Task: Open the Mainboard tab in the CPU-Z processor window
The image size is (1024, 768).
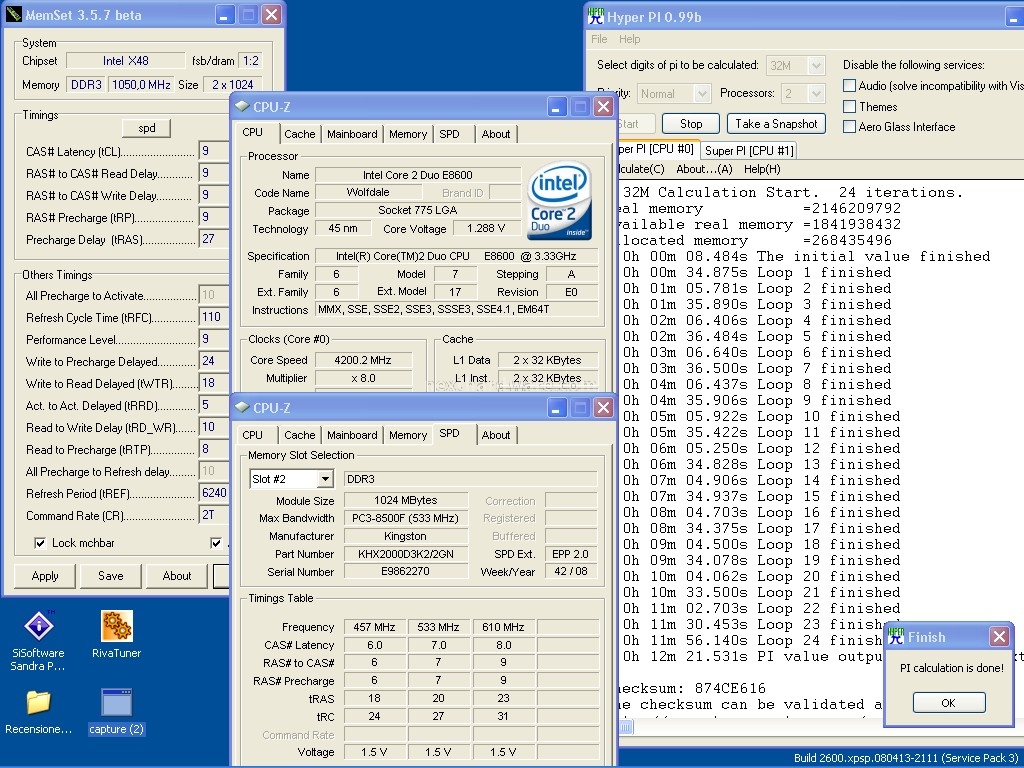Action: tap(352, 134)
